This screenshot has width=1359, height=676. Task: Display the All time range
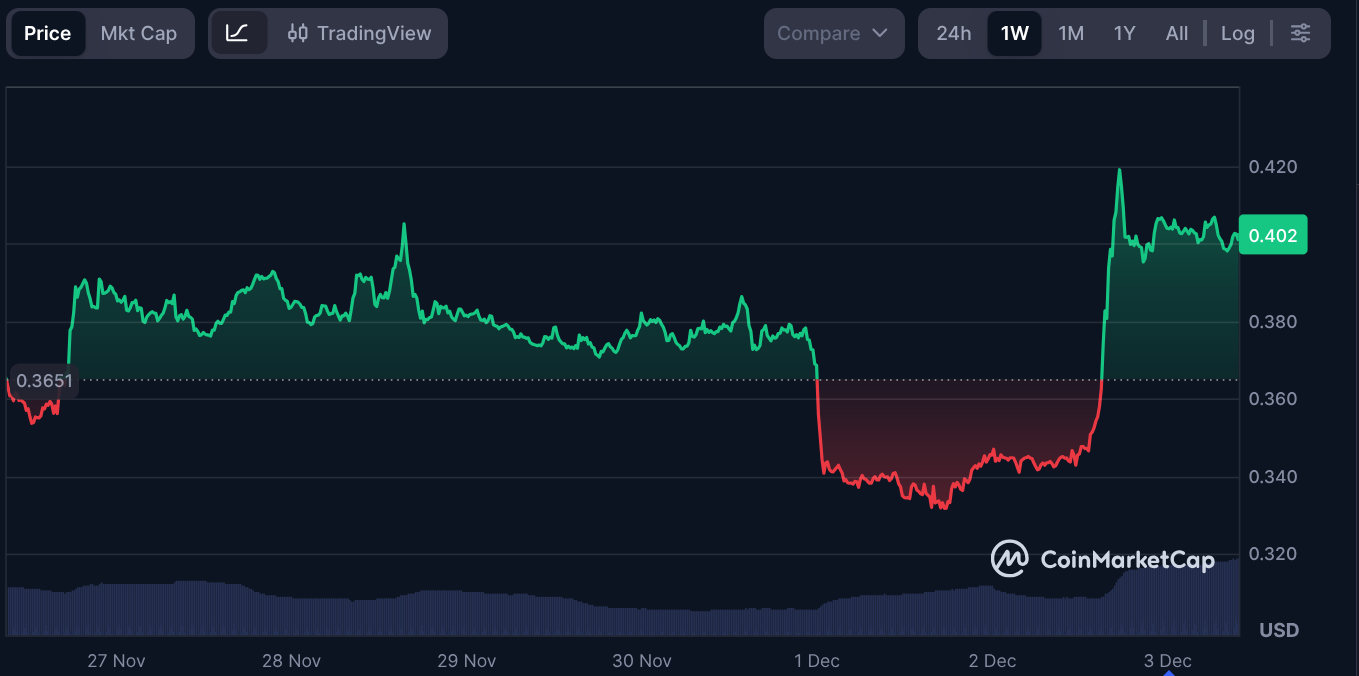1177,33
